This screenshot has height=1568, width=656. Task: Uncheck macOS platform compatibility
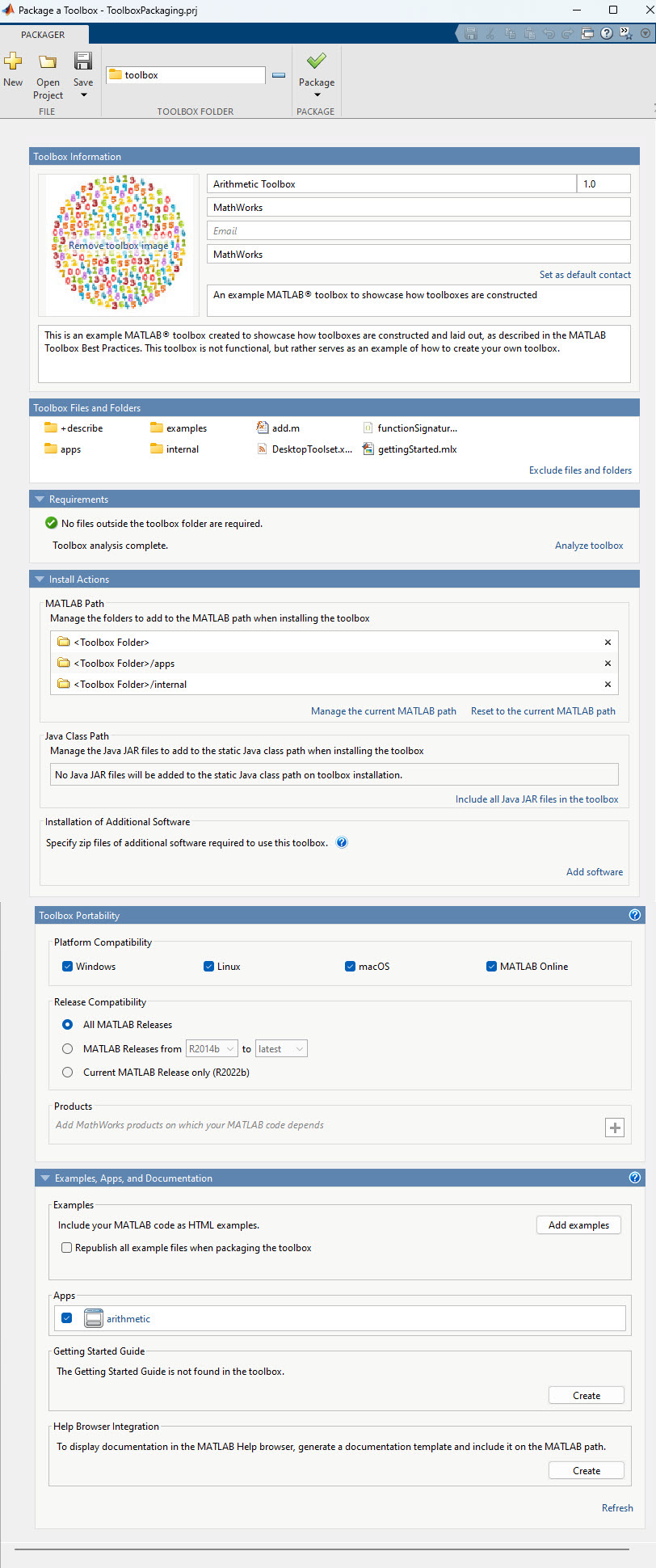click(x=350, y=966)
